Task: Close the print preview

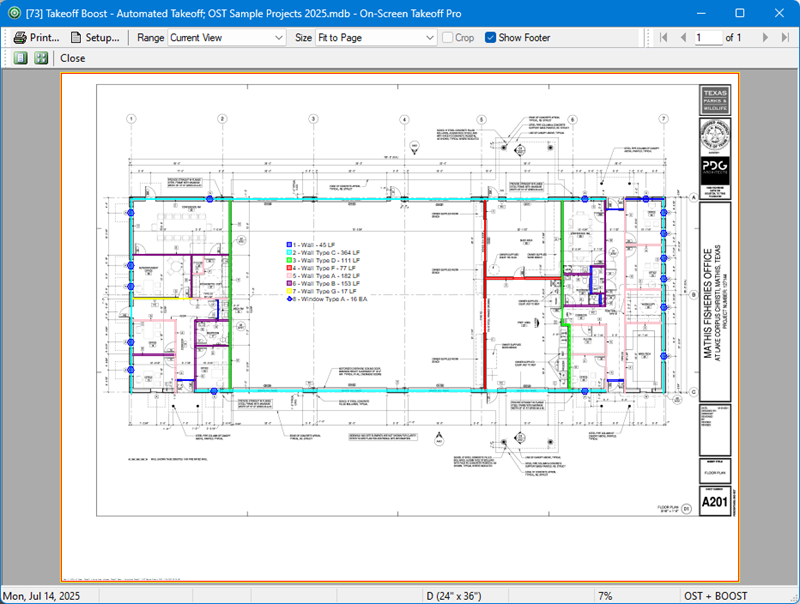Action: pyautogui.click(x=72, y=58)
